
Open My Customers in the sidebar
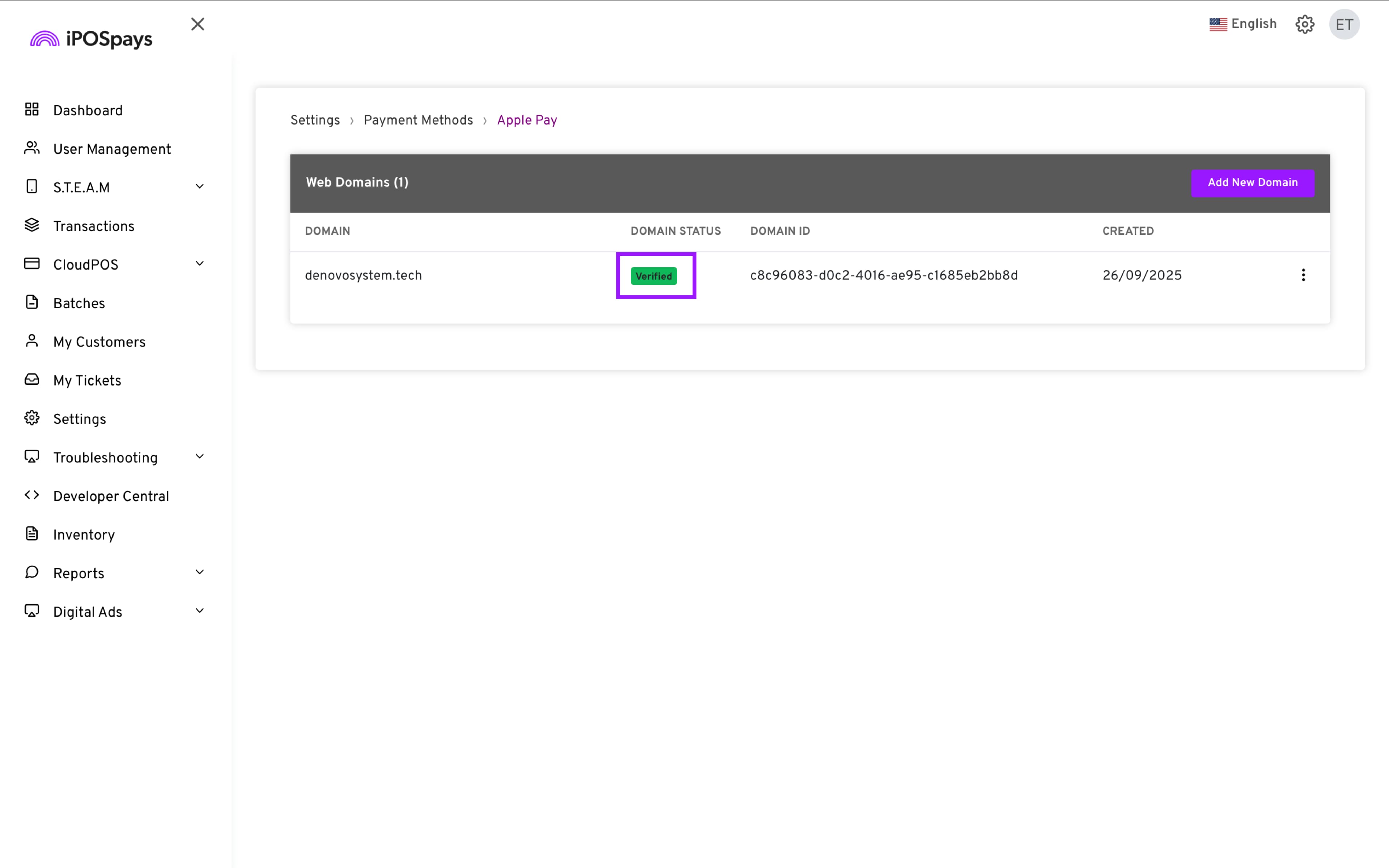point(99,342)
